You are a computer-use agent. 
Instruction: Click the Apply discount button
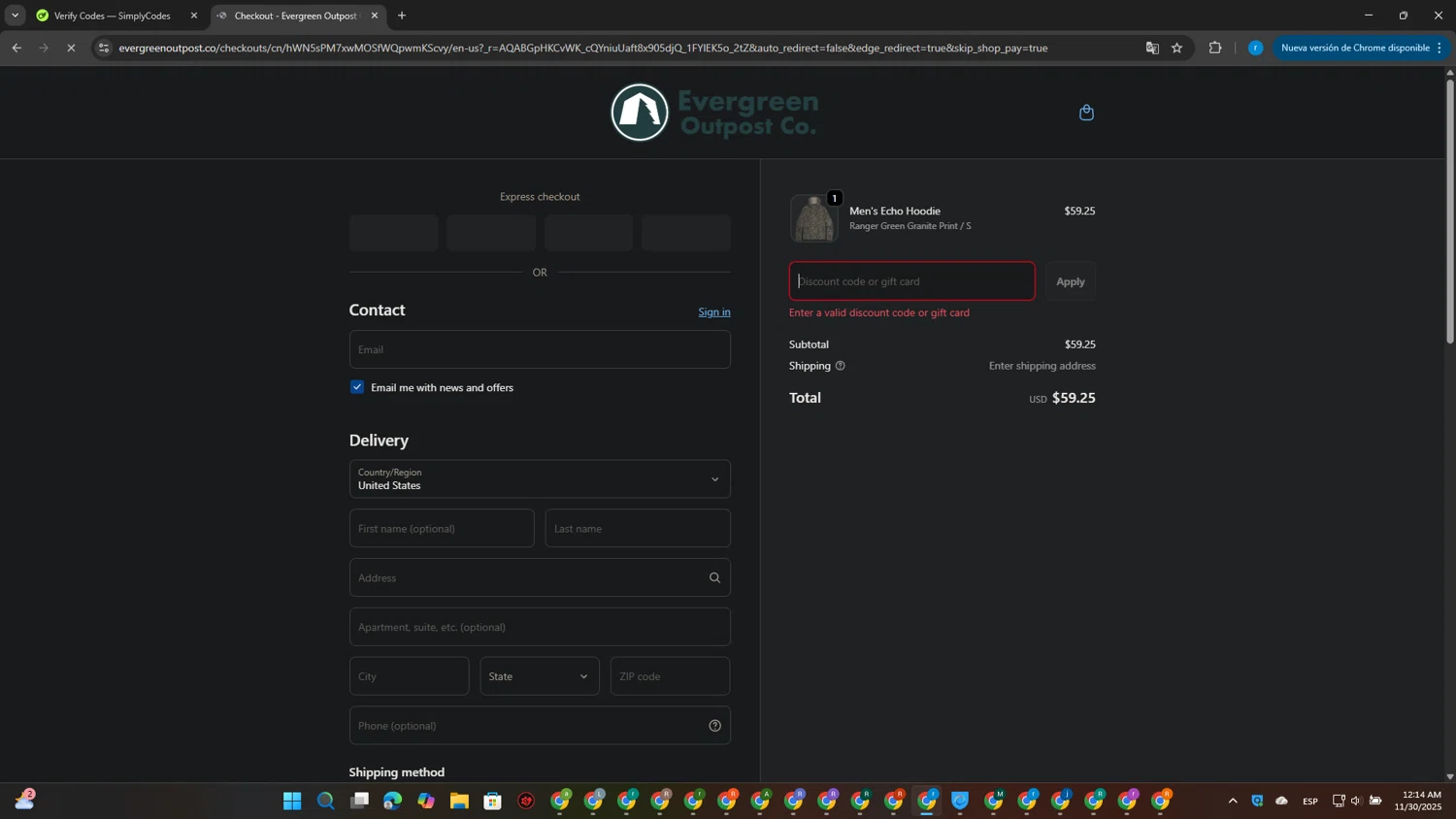1071,281
